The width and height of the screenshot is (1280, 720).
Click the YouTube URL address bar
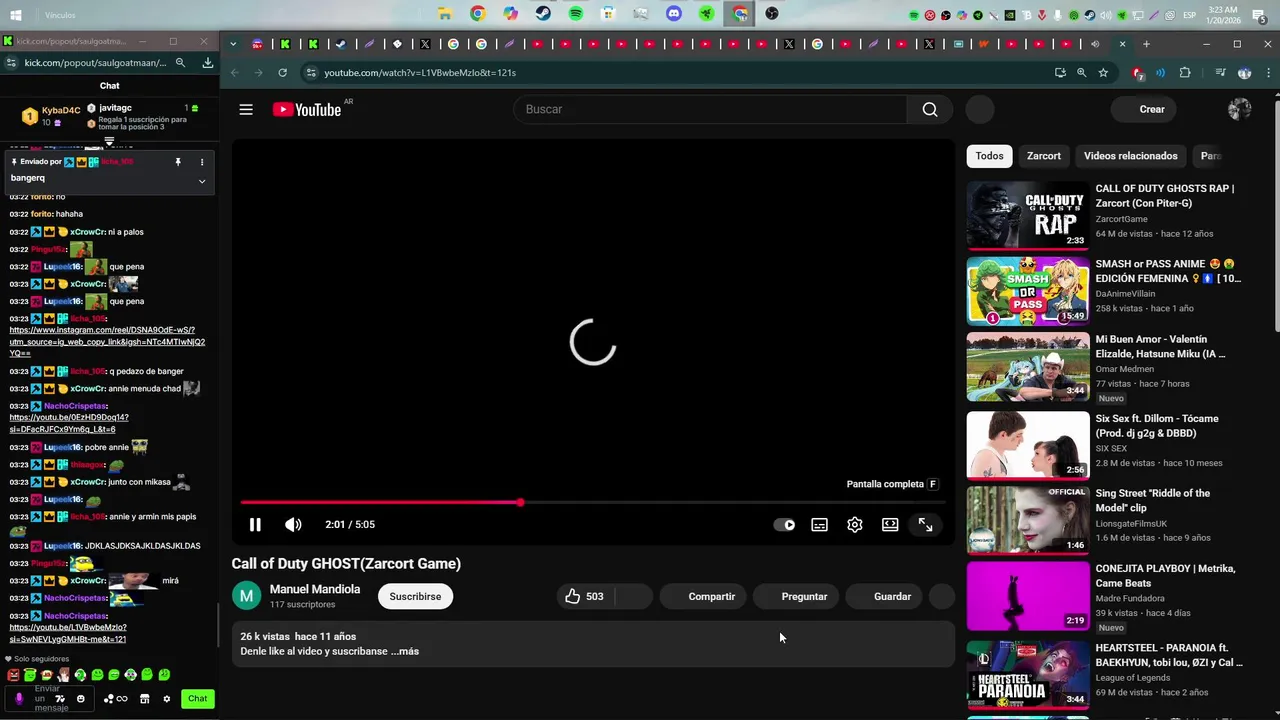coord(680,73)
